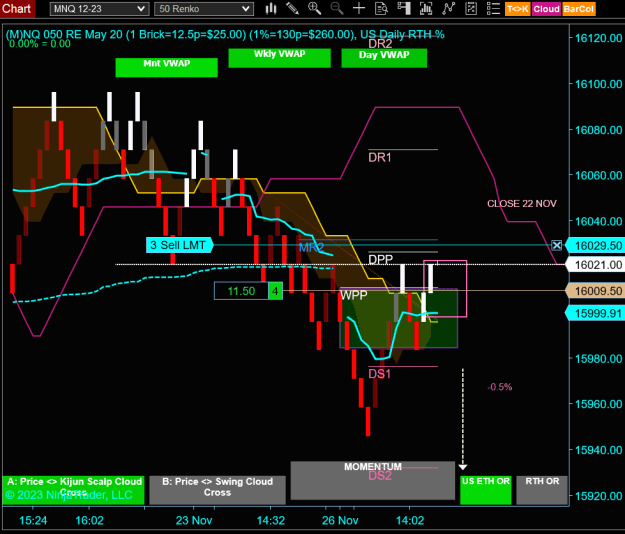Click the DR2 pivot label

[x=380, y=43]
